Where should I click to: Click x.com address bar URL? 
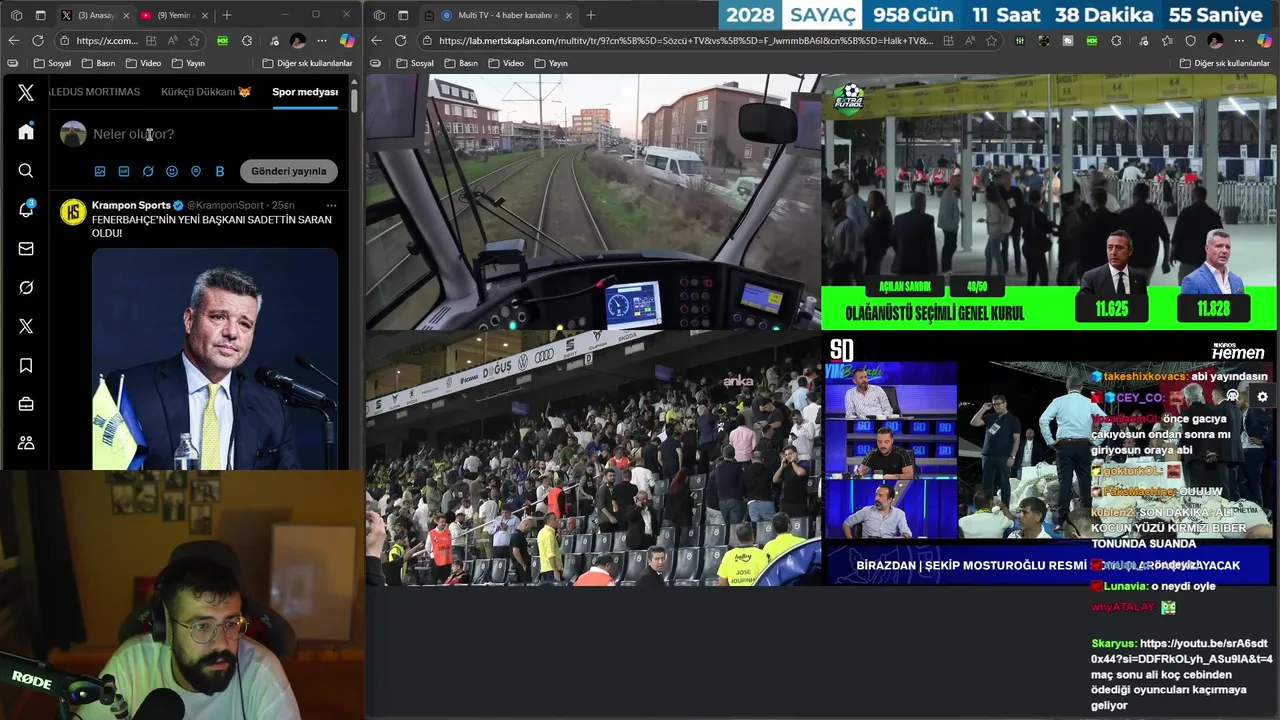pos(106,40)
